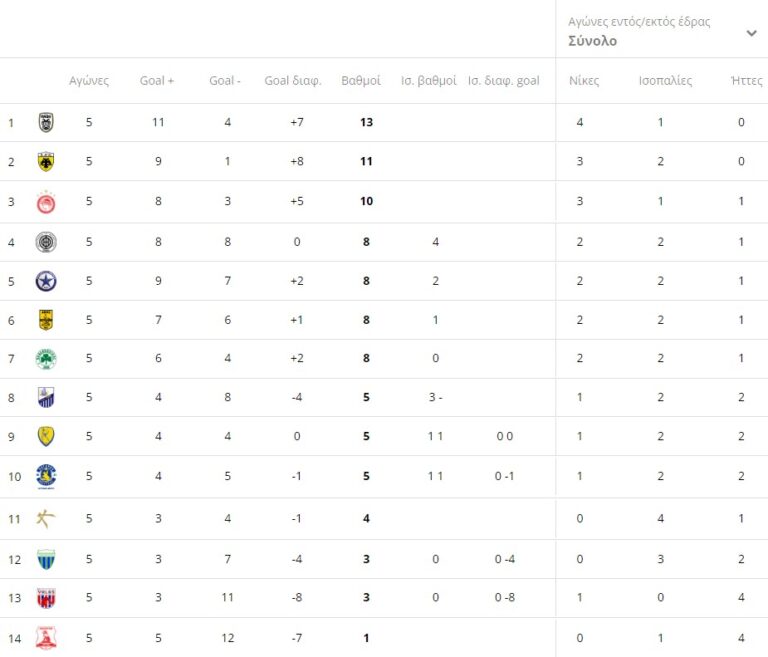Viewport: 768px width, 657px height.
Task: Click the PAOK logo in first place
Action: [x=46, y=123]
